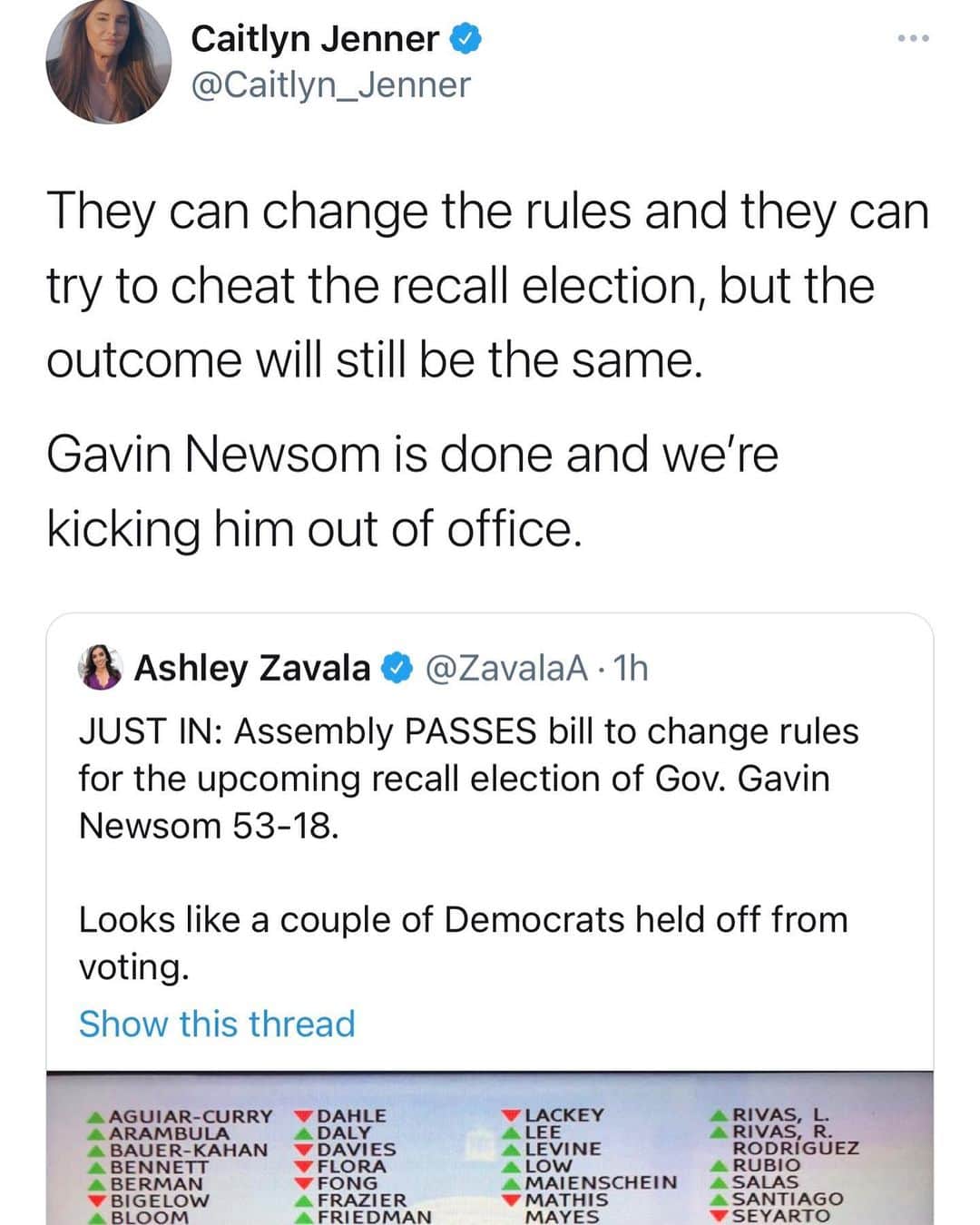Click the green arrow beside RIVAS, L.

pos(720,1114)
